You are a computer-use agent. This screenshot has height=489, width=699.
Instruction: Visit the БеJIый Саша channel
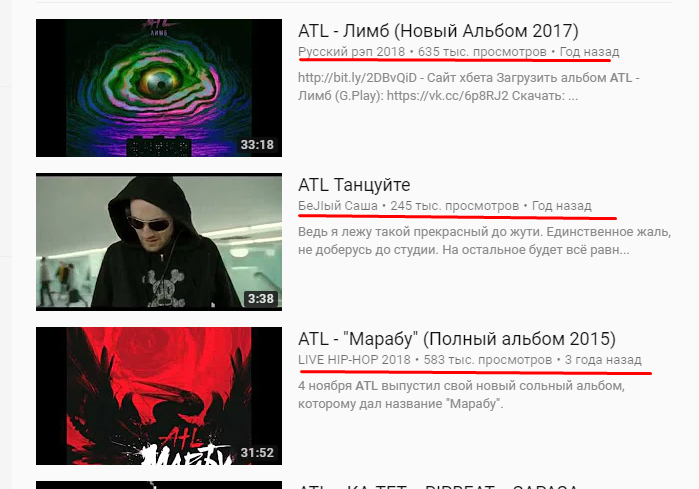click(337, 206)
